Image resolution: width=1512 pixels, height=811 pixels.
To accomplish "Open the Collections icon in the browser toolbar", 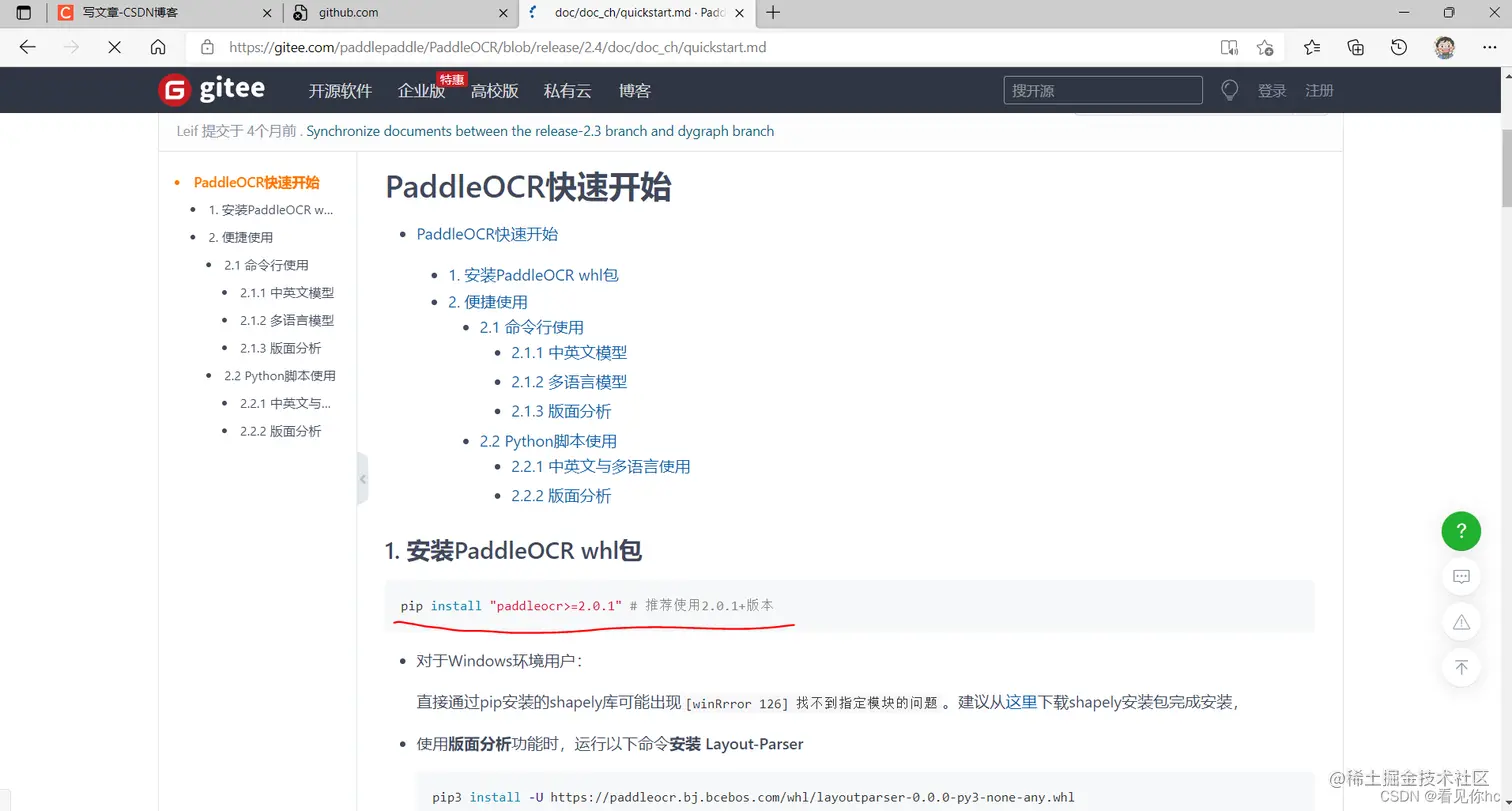I will tap(1355, 47).
